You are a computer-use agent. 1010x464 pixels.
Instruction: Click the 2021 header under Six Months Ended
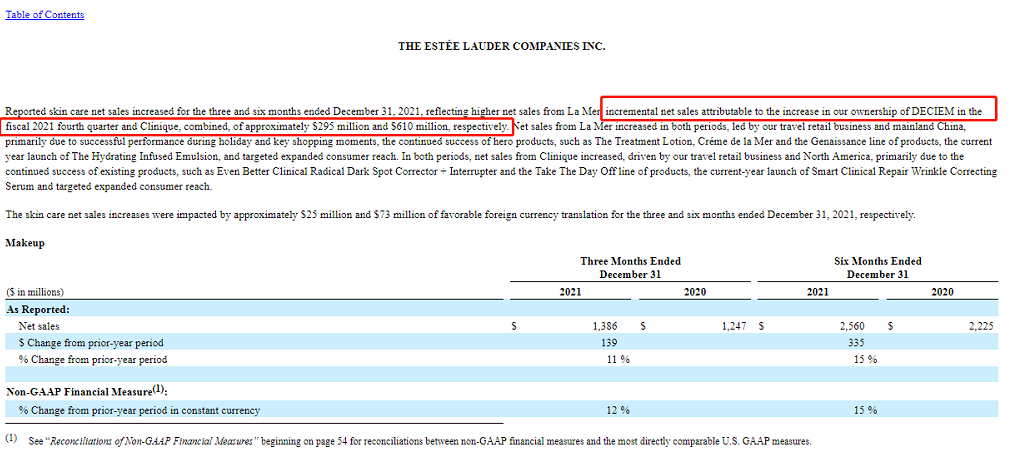click(818, 292)
